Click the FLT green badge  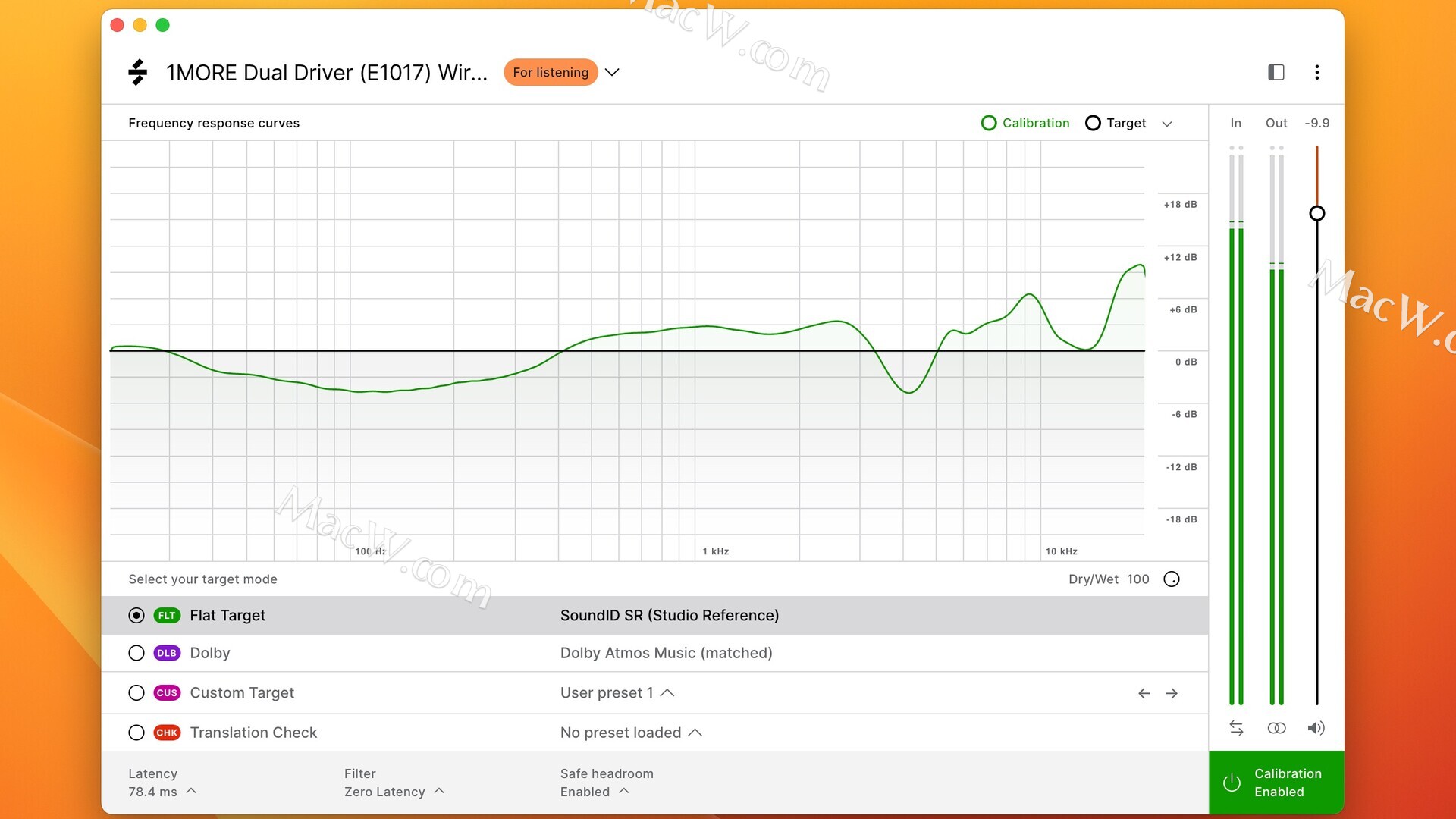pyautogui.click(x=167, y=616)
